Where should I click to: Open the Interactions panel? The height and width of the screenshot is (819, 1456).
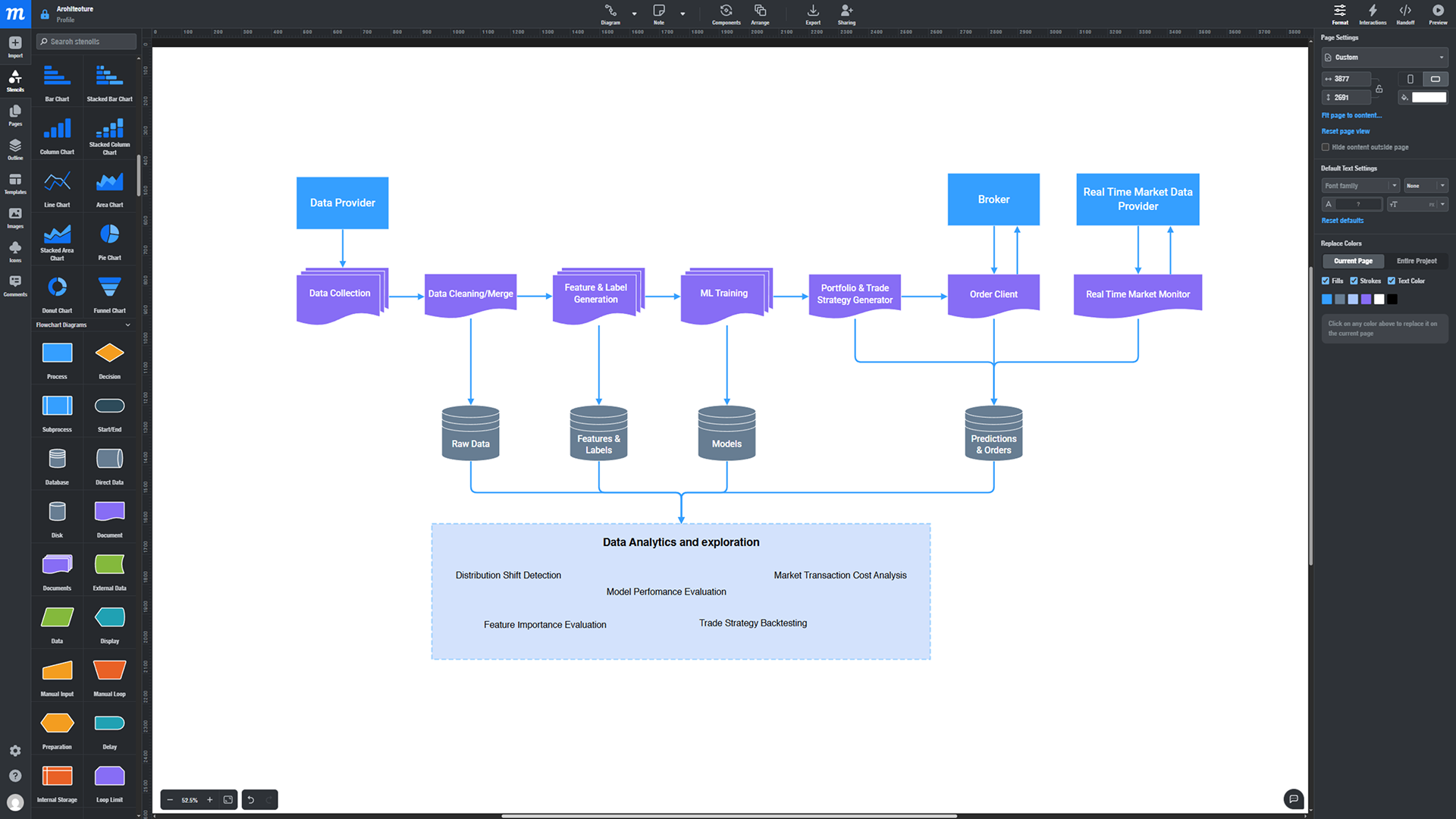pos(1372,13)
